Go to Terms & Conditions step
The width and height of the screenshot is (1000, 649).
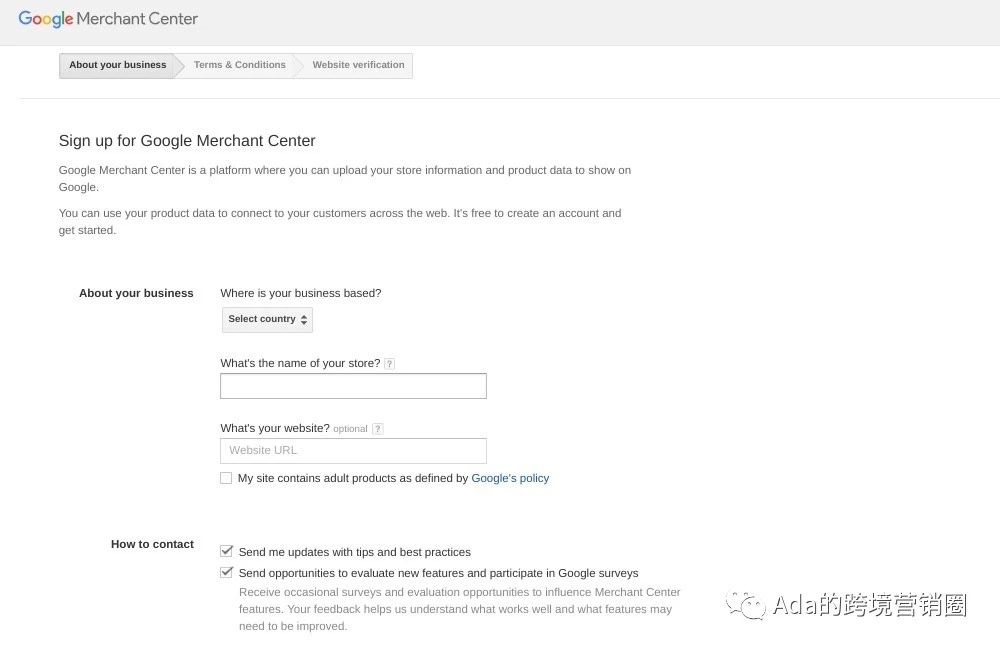[240, 65]
